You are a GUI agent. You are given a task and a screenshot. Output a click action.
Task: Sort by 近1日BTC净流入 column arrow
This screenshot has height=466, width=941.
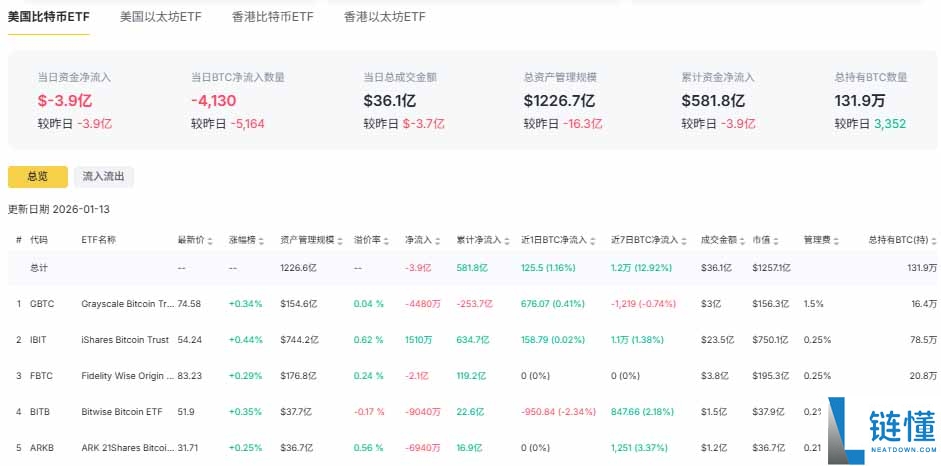click(x=592, y=240)
